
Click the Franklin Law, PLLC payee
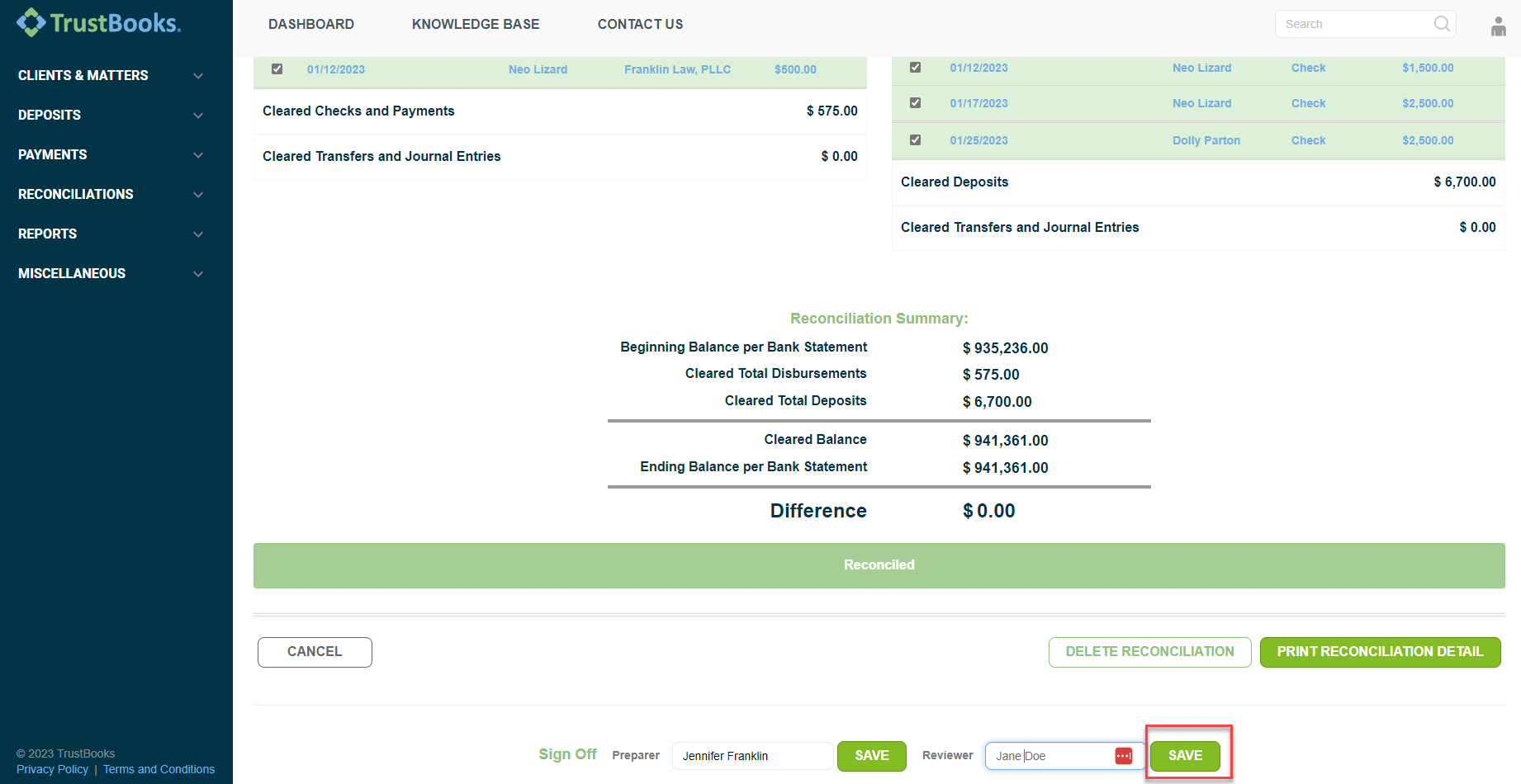677,69
